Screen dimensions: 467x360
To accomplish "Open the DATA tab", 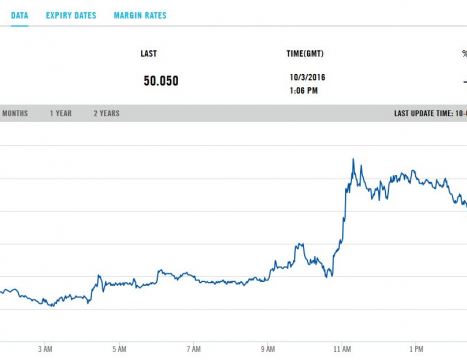I will pyautogui.click(x=19, y=15).
